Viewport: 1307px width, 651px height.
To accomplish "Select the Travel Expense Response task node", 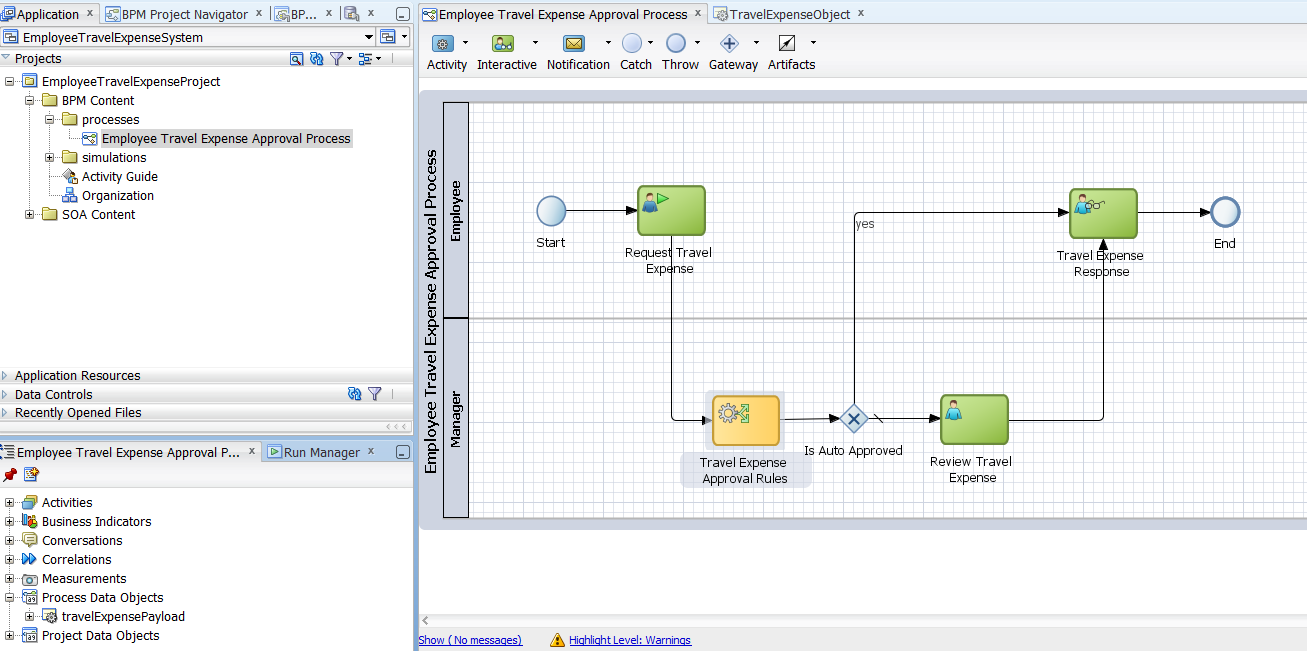I will [x=1103, y=213].
